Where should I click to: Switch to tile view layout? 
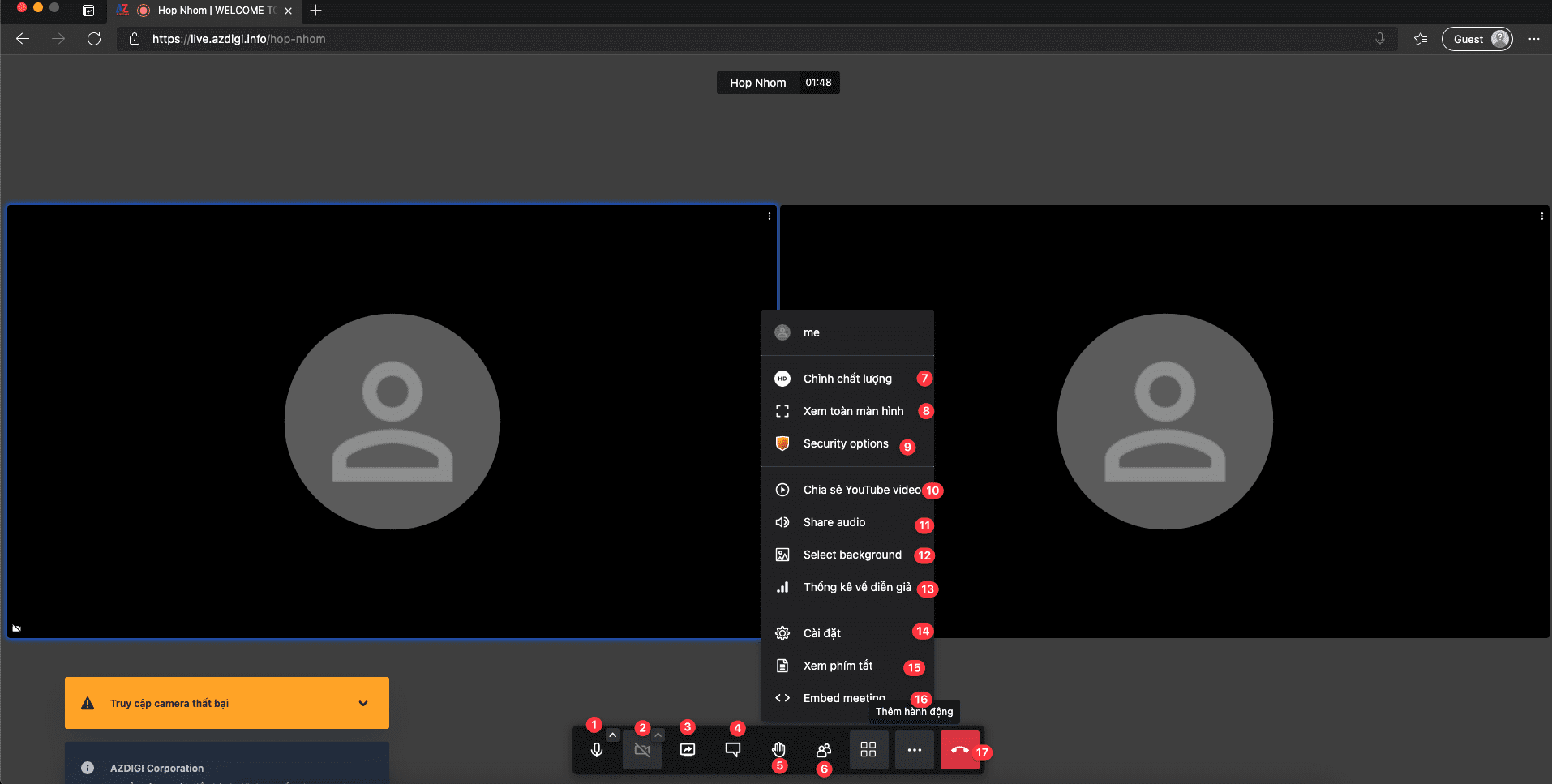click(x=868, y=750)
